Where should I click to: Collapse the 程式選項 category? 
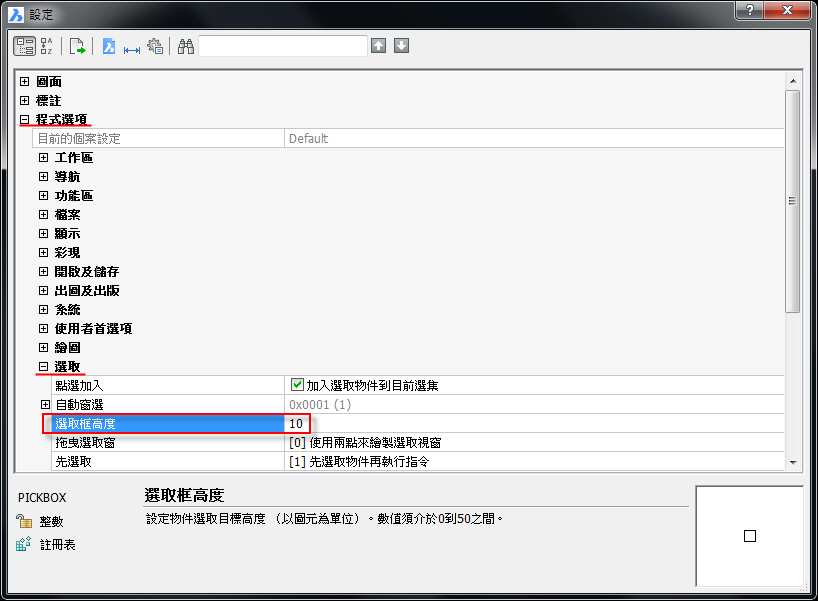pyautogui.click(x=25, y=119)
